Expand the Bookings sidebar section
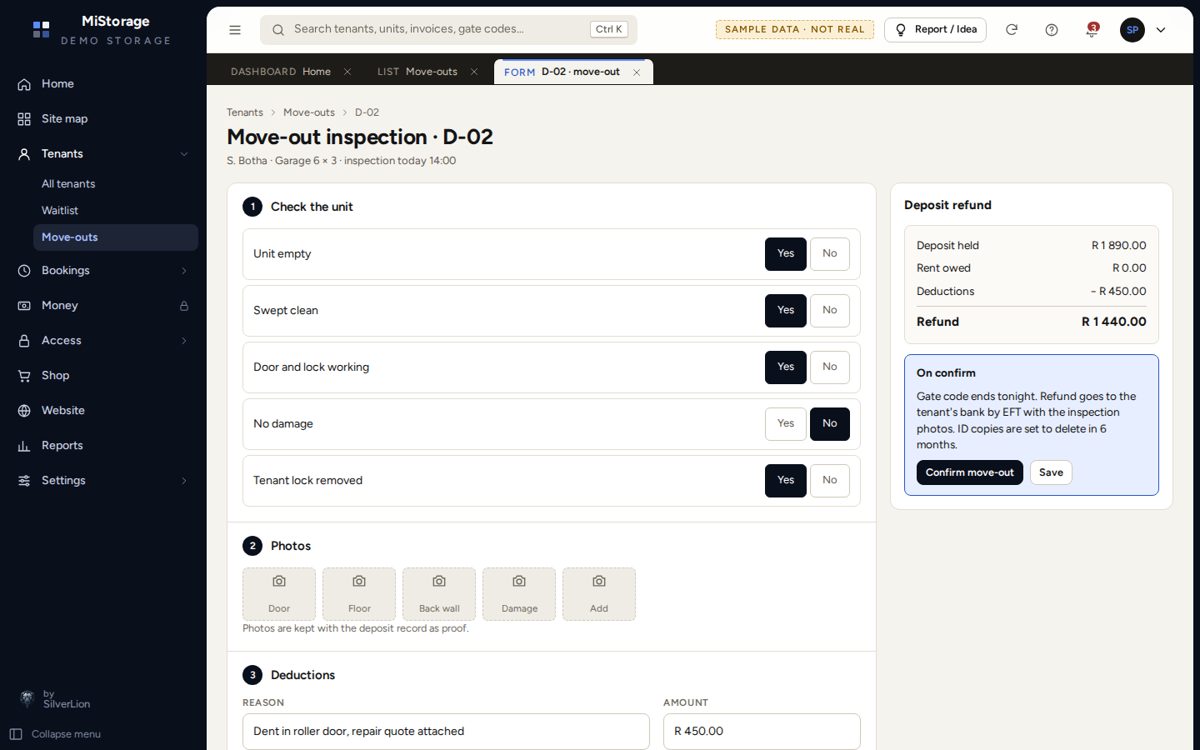 coord(184,271)
